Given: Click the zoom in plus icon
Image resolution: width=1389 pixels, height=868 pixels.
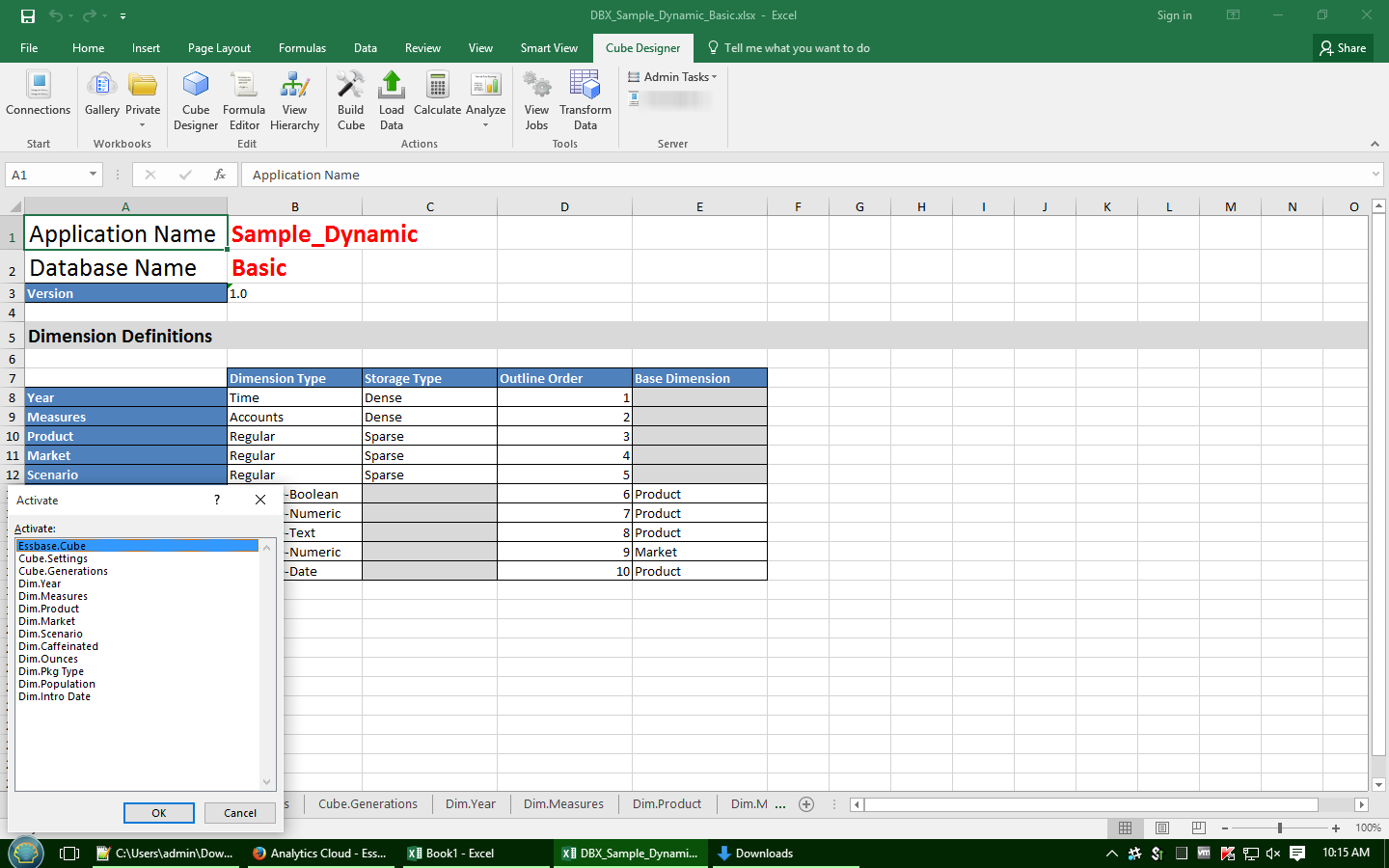Looking at the screenshot, I should coord(1336,828).
